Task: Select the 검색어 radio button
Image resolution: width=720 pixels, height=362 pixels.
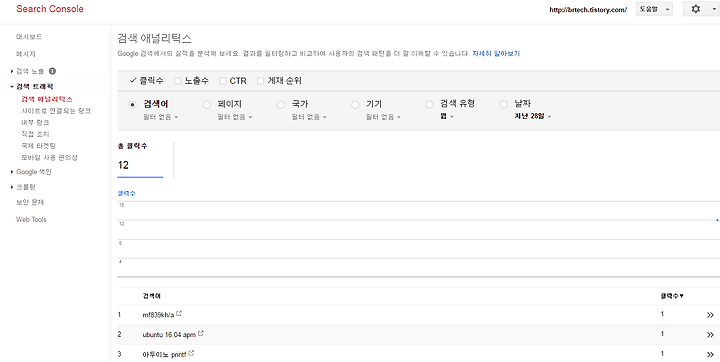Action: [x=133, y=105]
